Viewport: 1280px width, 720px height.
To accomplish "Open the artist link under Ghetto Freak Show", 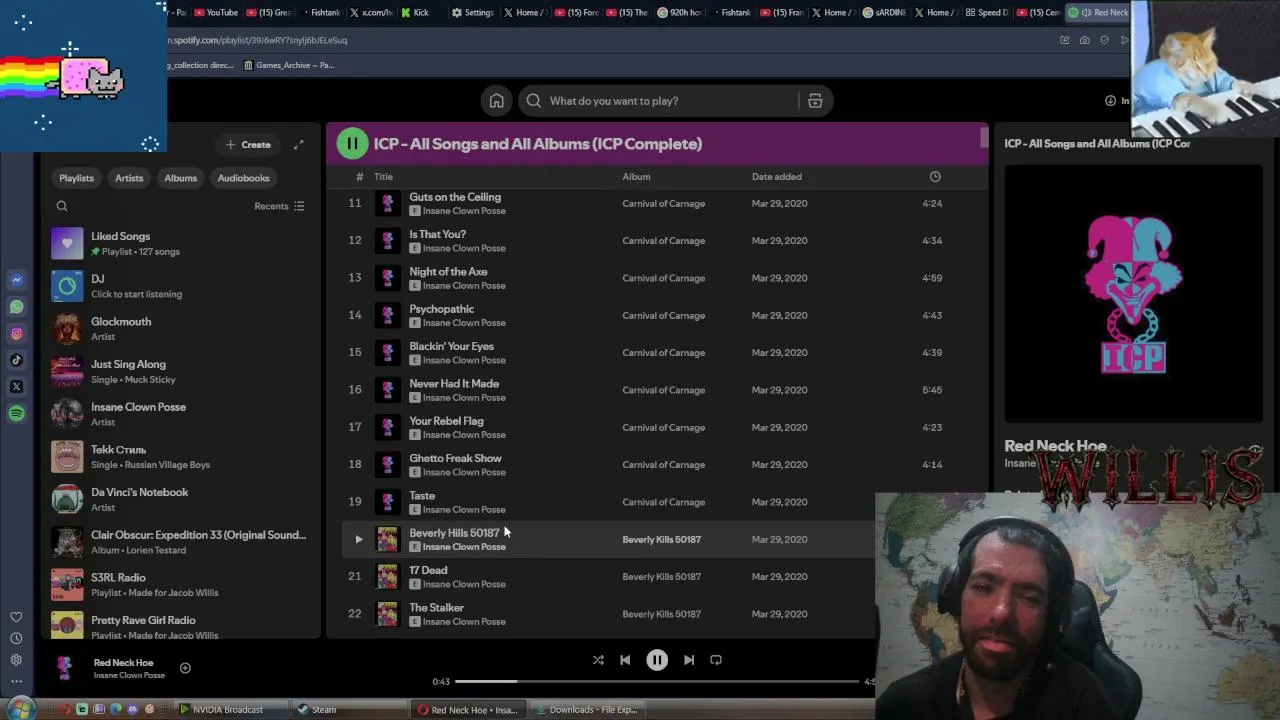I will click(x=464, y=472).
